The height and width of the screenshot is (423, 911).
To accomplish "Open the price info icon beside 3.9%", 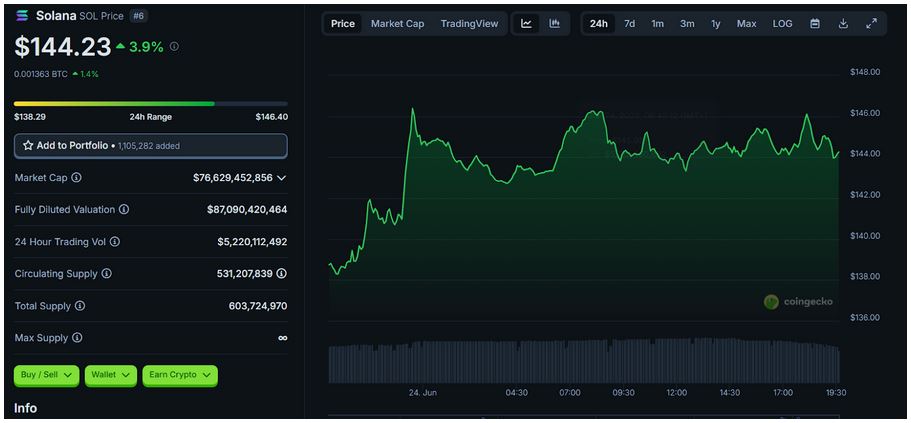I will coord(174,47).
